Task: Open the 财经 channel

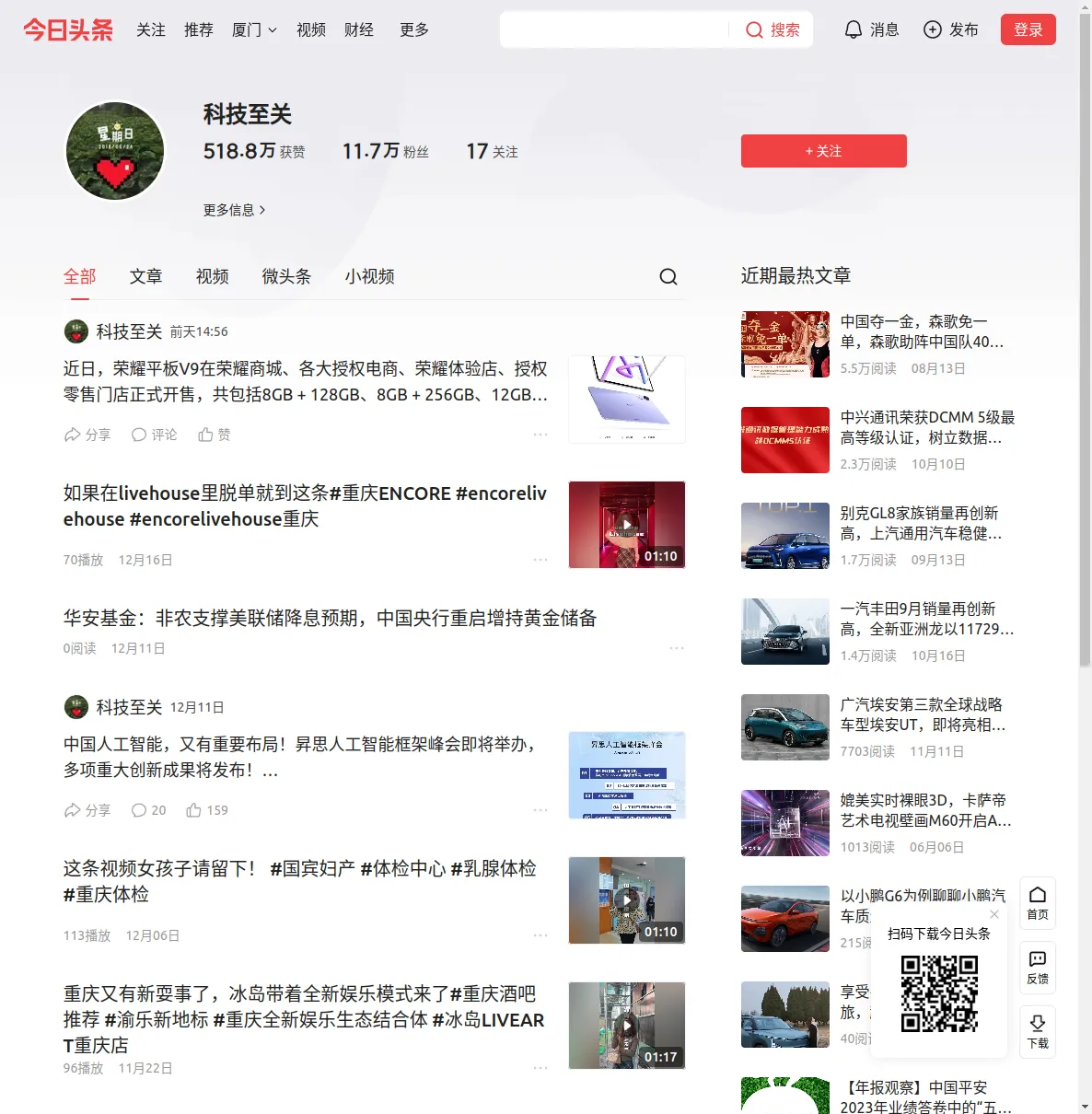Action: click(x=359, y=29)
